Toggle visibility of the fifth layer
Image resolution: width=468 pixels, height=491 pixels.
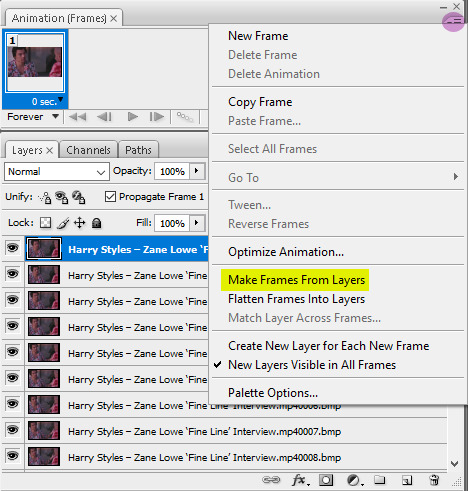[13, 352]
